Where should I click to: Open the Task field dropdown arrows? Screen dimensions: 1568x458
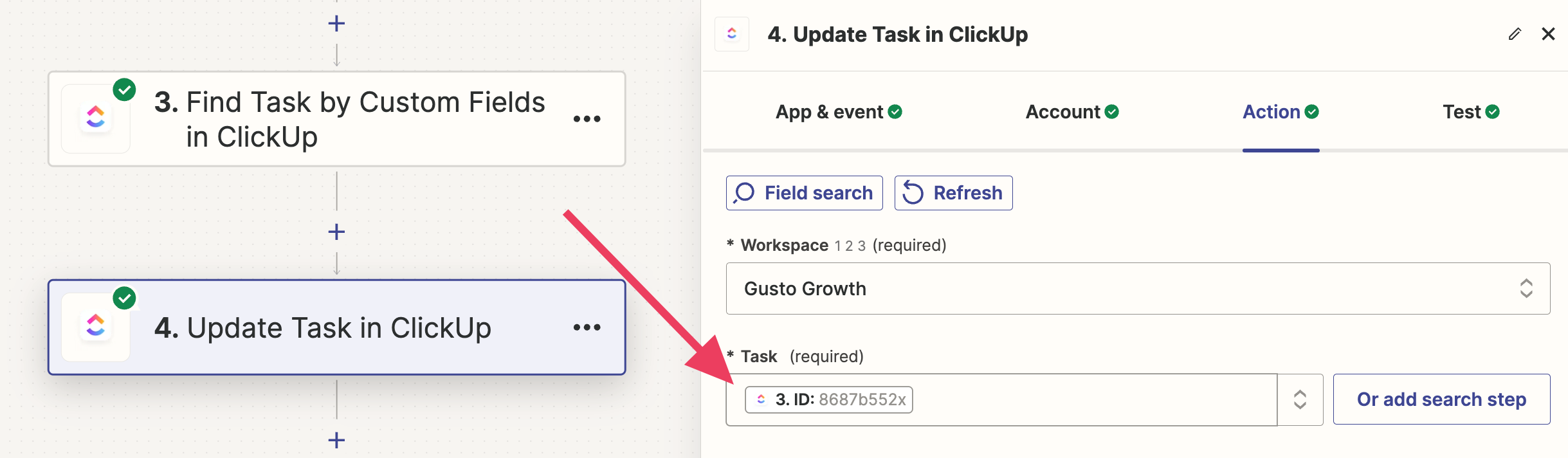click(1300, 399)
